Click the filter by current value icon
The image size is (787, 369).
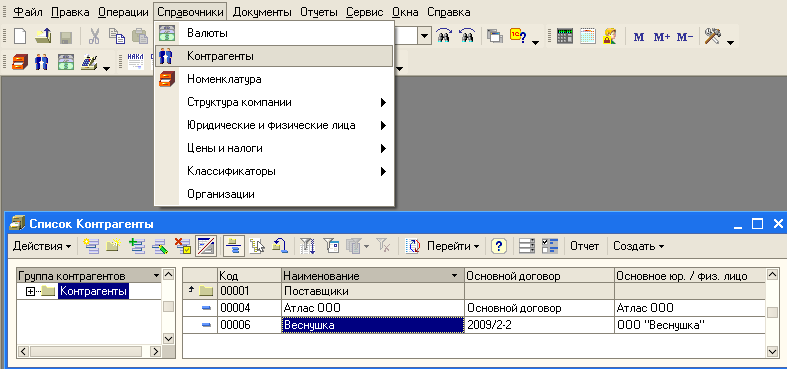click(331, 246)
